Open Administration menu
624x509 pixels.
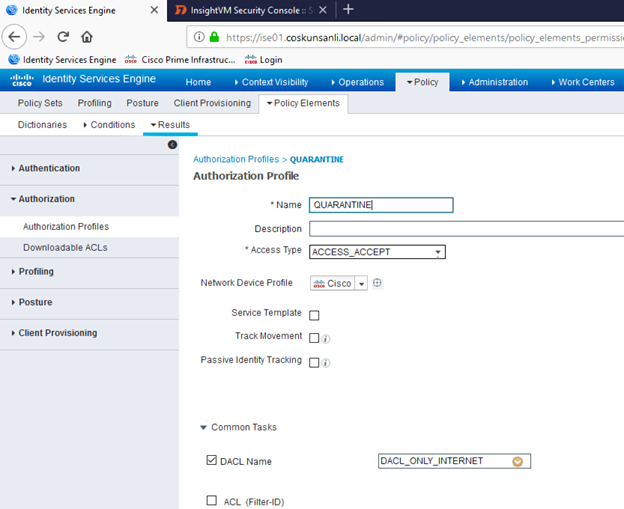pos(495,82)
